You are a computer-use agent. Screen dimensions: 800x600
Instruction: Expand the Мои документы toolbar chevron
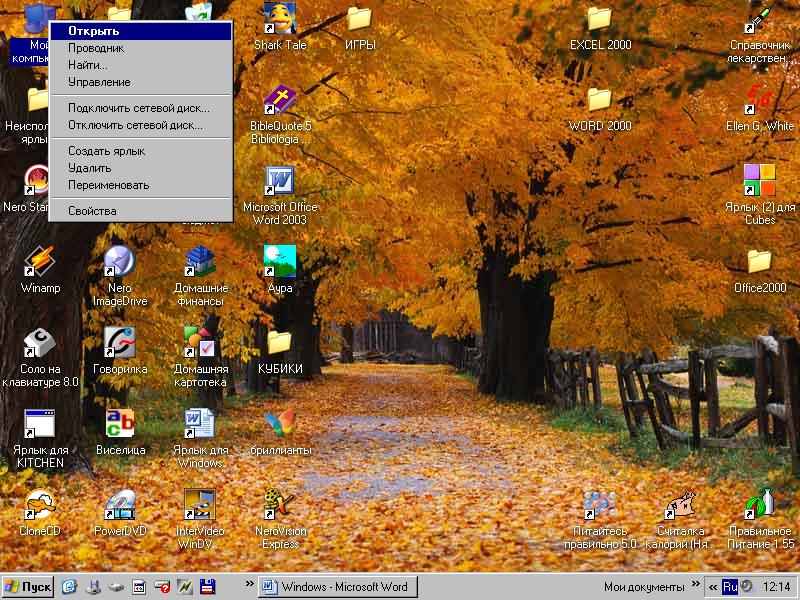coord(696,583)
